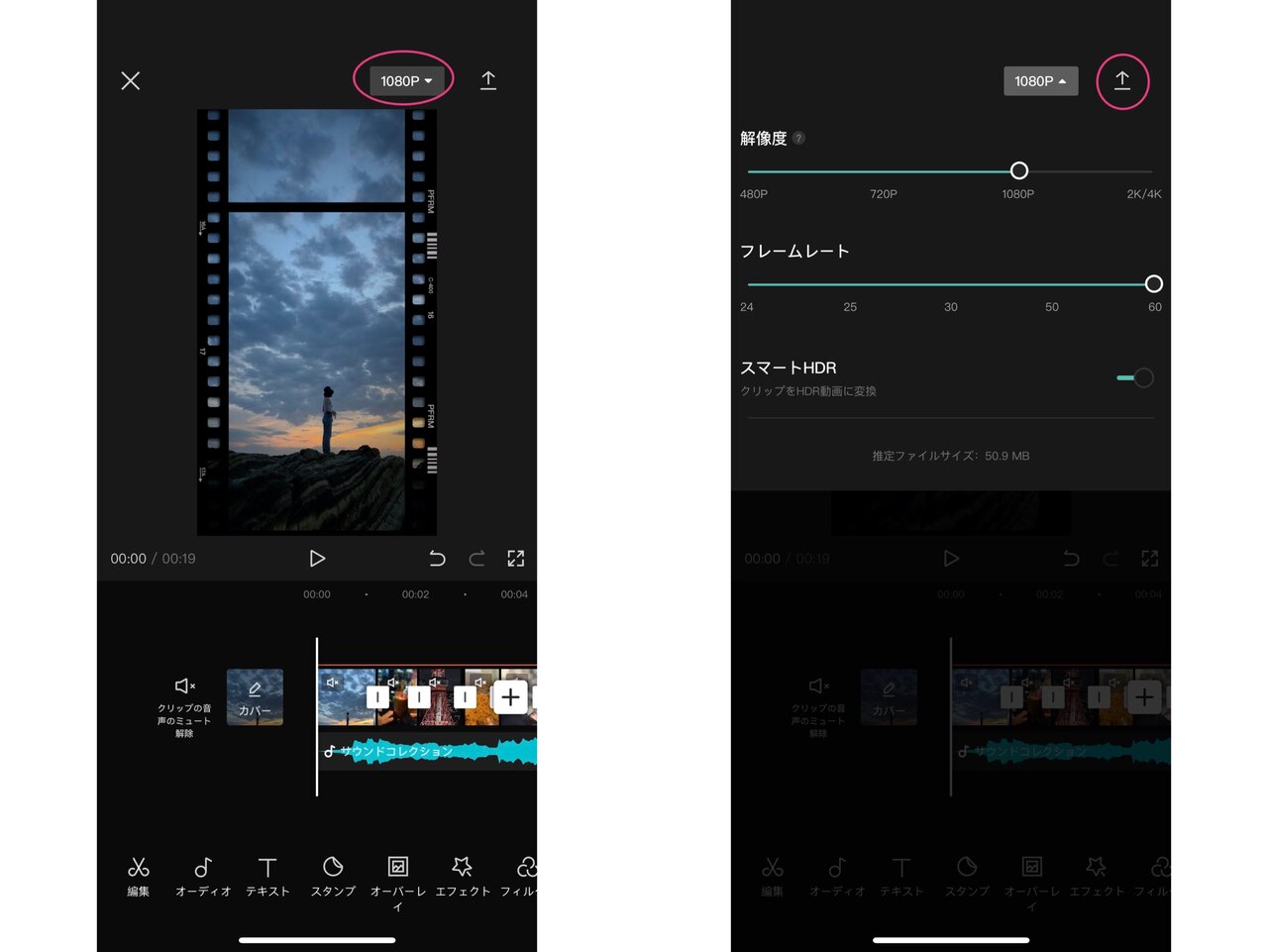This screenshot has width=1268, height=952.
Task: Collapse 1080P dropdown in right settings screen
Action: click(x=1040, y=80)
